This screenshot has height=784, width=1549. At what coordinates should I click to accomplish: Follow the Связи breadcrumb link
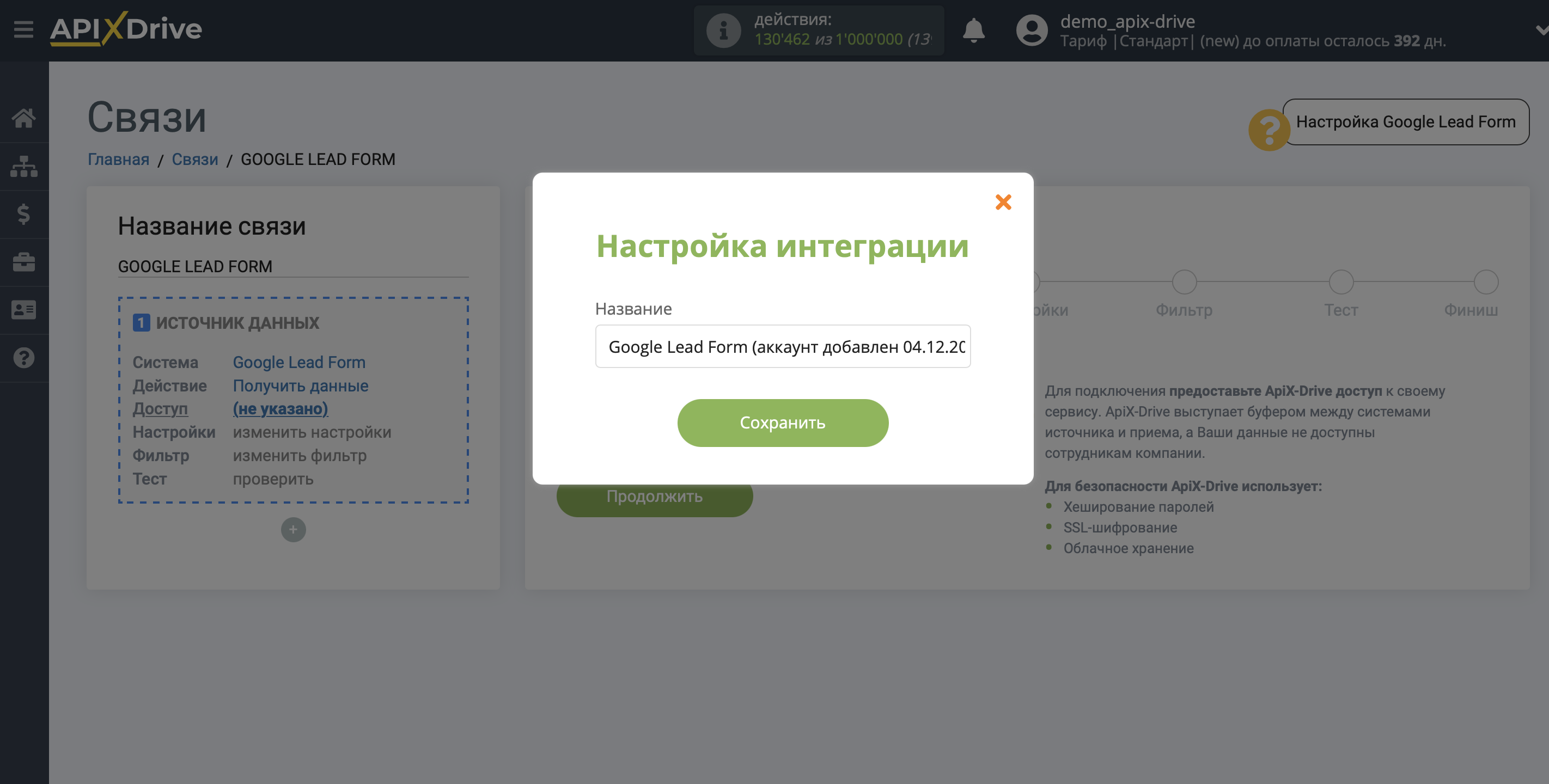click(195, 160)
